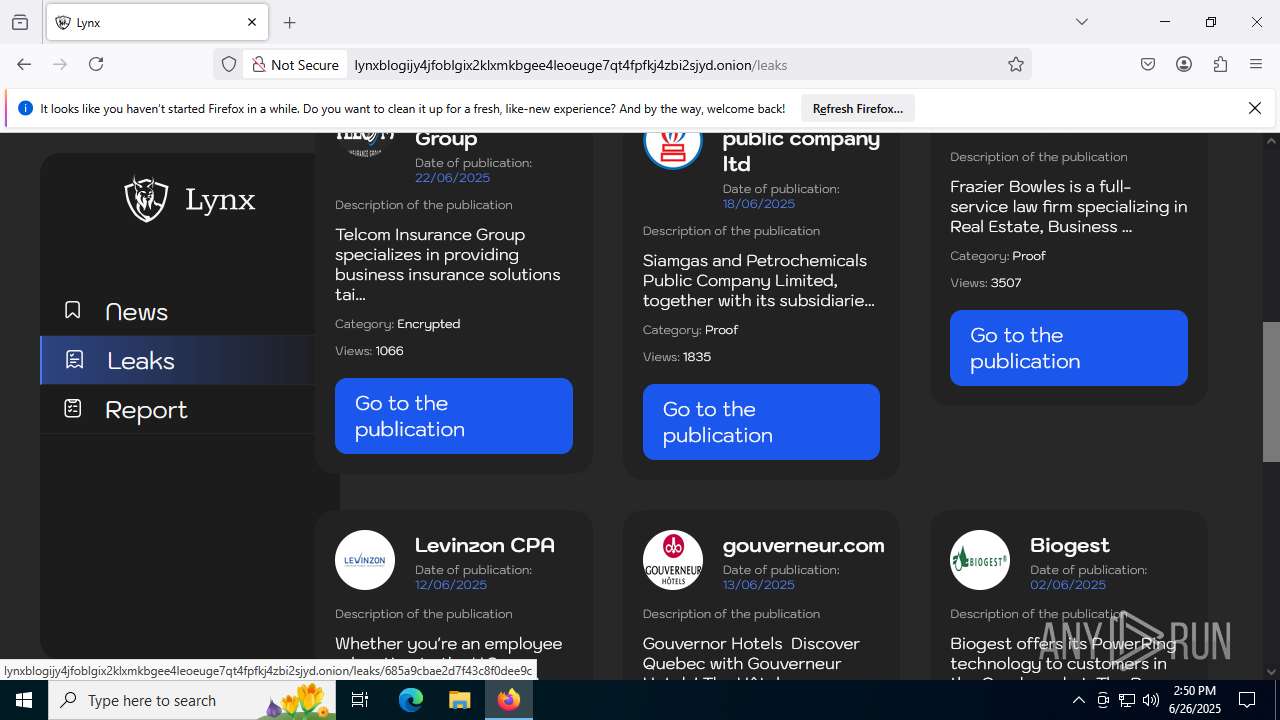Screen dimensions: 1280x720
Task: Click the Views: 1066 text
Action: tap(369, 351)
